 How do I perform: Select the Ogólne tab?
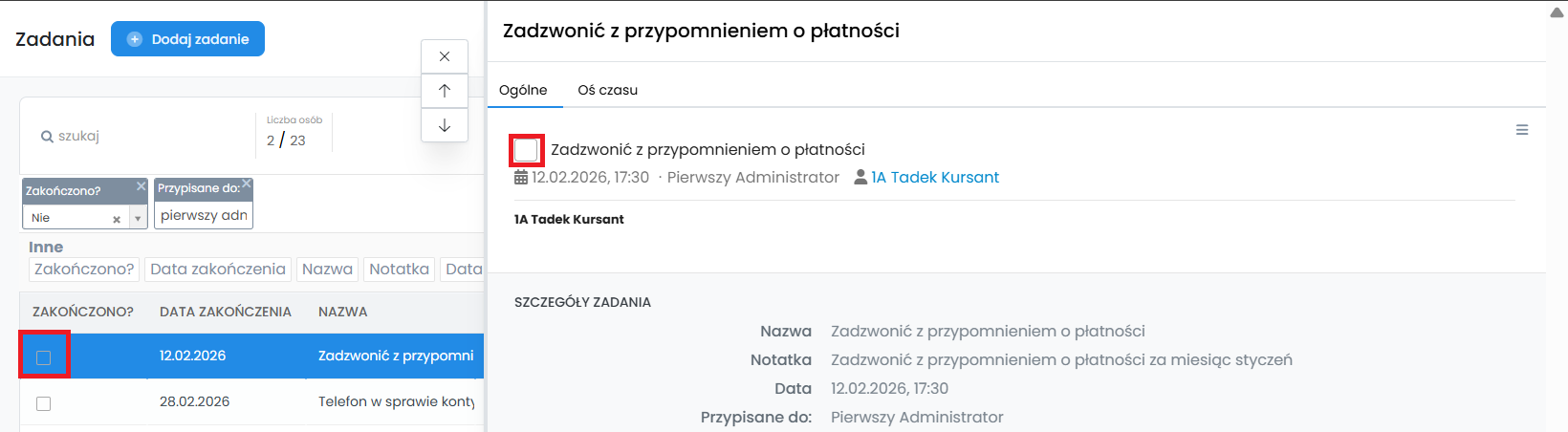[x=523, y=90]
